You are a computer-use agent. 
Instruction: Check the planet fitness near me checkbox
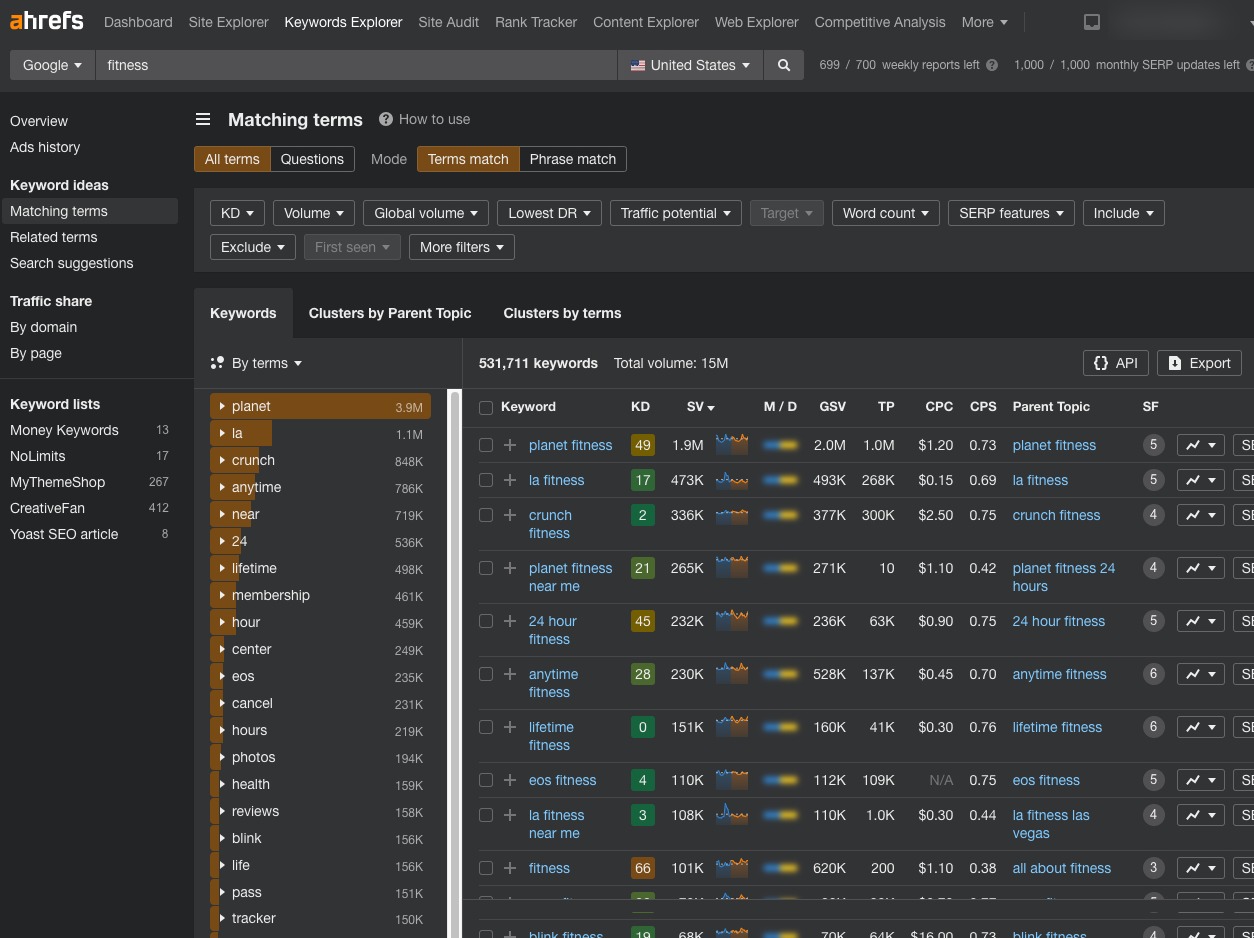click(x=486, y=568)
